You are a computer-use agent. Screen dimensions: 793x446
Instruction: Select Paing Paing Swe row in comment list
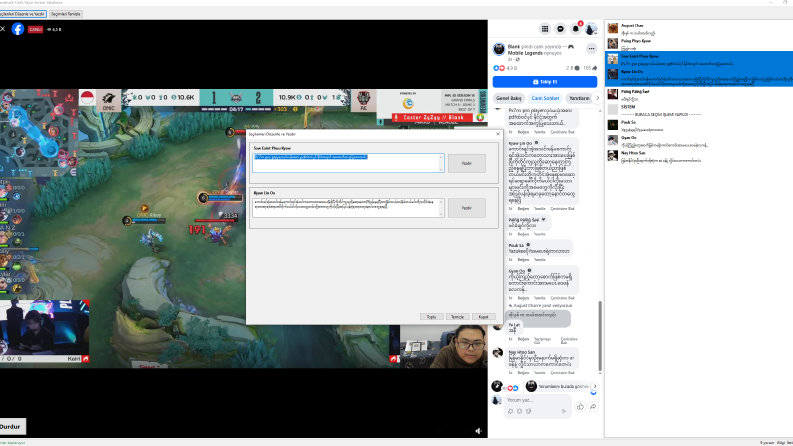tap(699, 95)
